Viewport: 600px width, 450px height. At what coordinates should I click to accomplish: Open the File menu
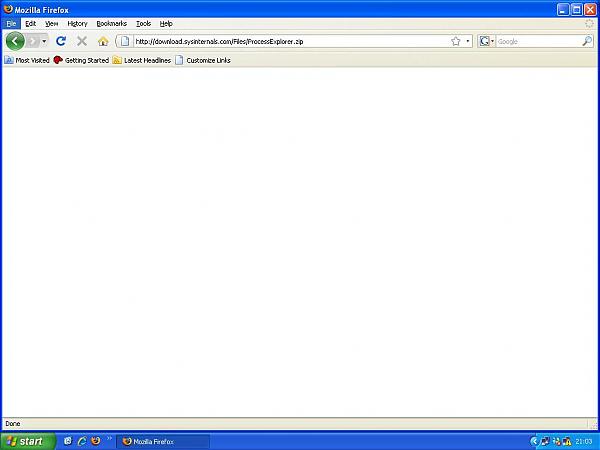pyautogui.click(x=11, y=24)
